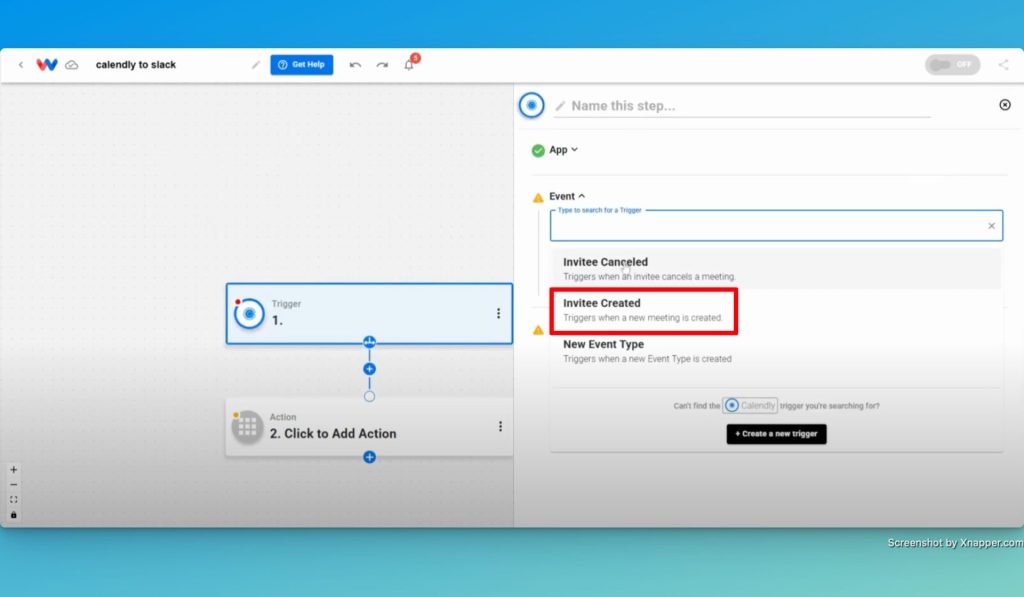Image resolution: width=1024 pixels, height=597 pixels.
Task: Click the grid app icon on Action card
Action: coord(247,427)
